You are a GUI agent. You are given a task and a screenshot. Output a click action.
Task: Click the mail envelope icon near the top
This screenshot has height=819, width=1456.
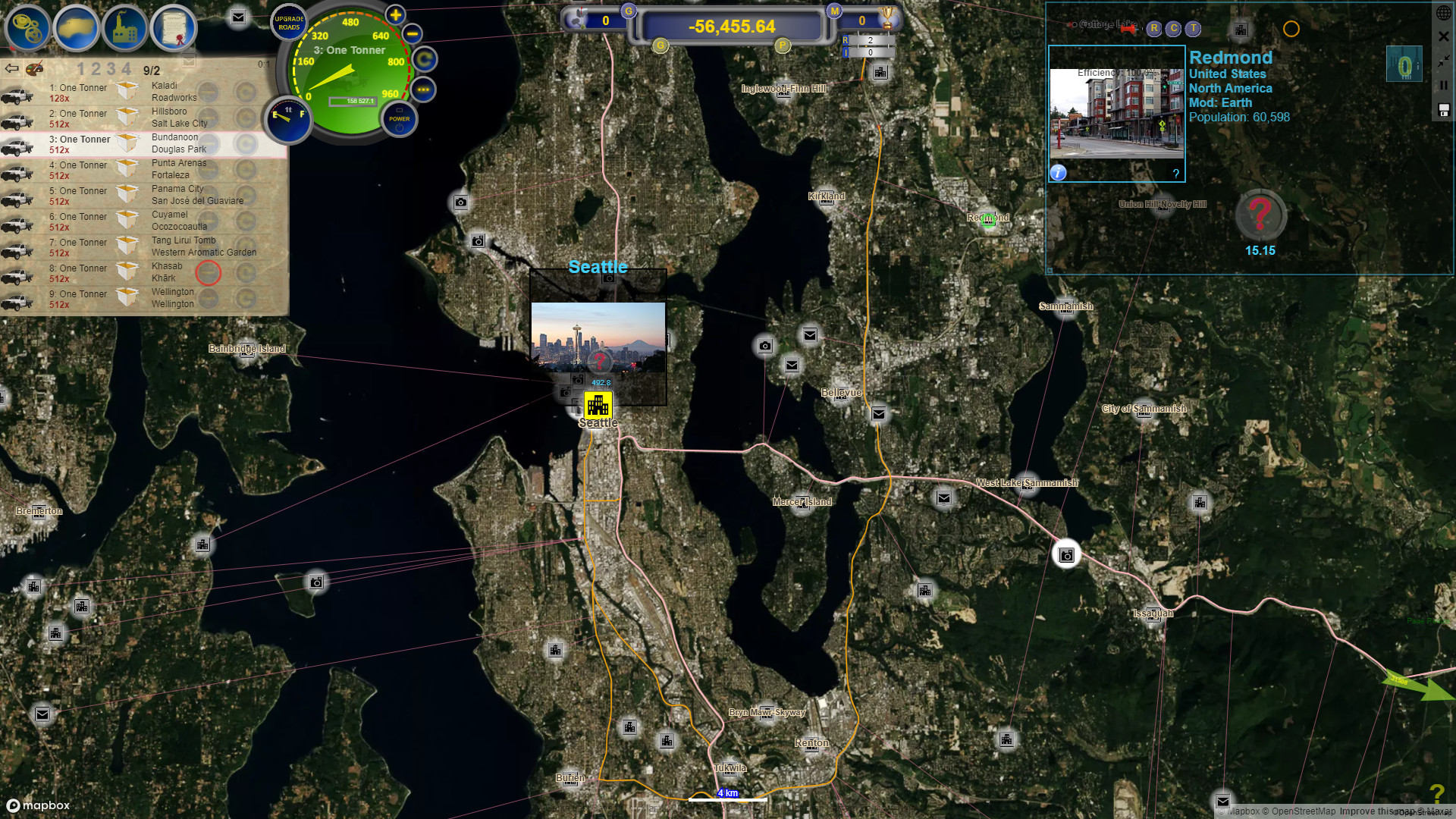(237, 17)
